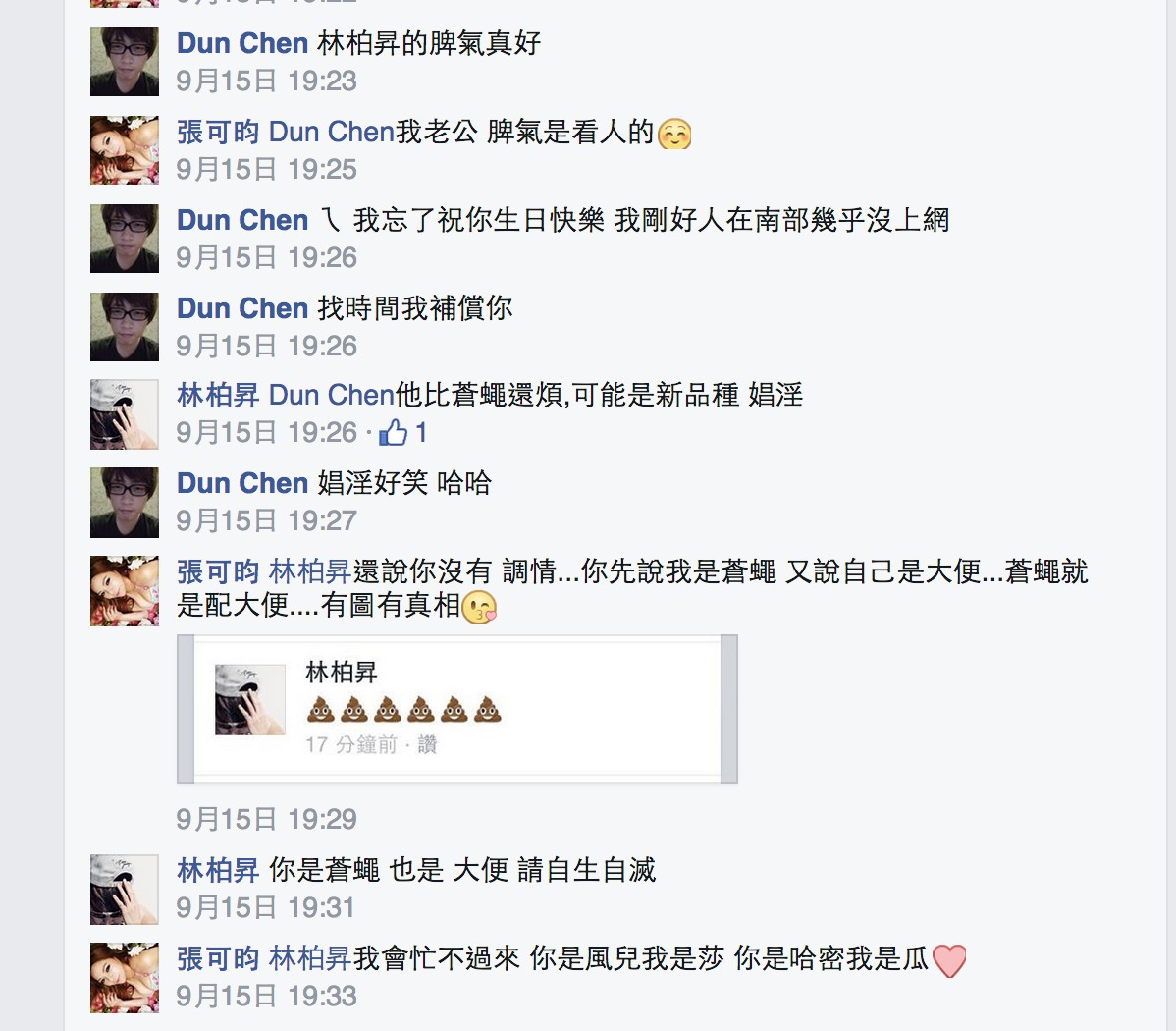This screenshot has width=1176, height=1031.
Task: Open 林柏昇 author name on 19:26 comment
Action: (218, 396)
